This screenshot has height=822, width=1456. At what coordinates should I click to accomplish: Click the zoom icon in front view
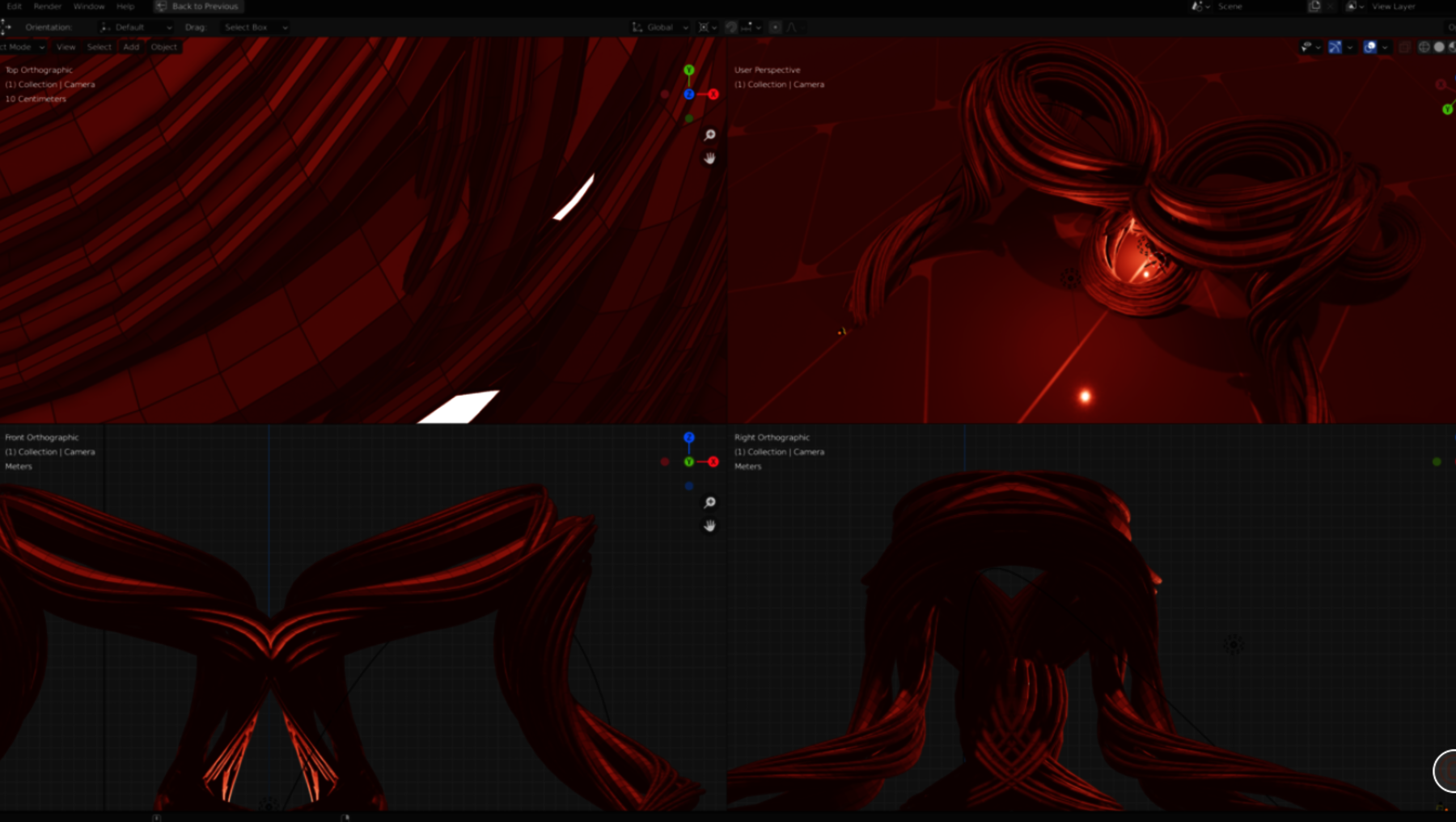click(709, 502)
